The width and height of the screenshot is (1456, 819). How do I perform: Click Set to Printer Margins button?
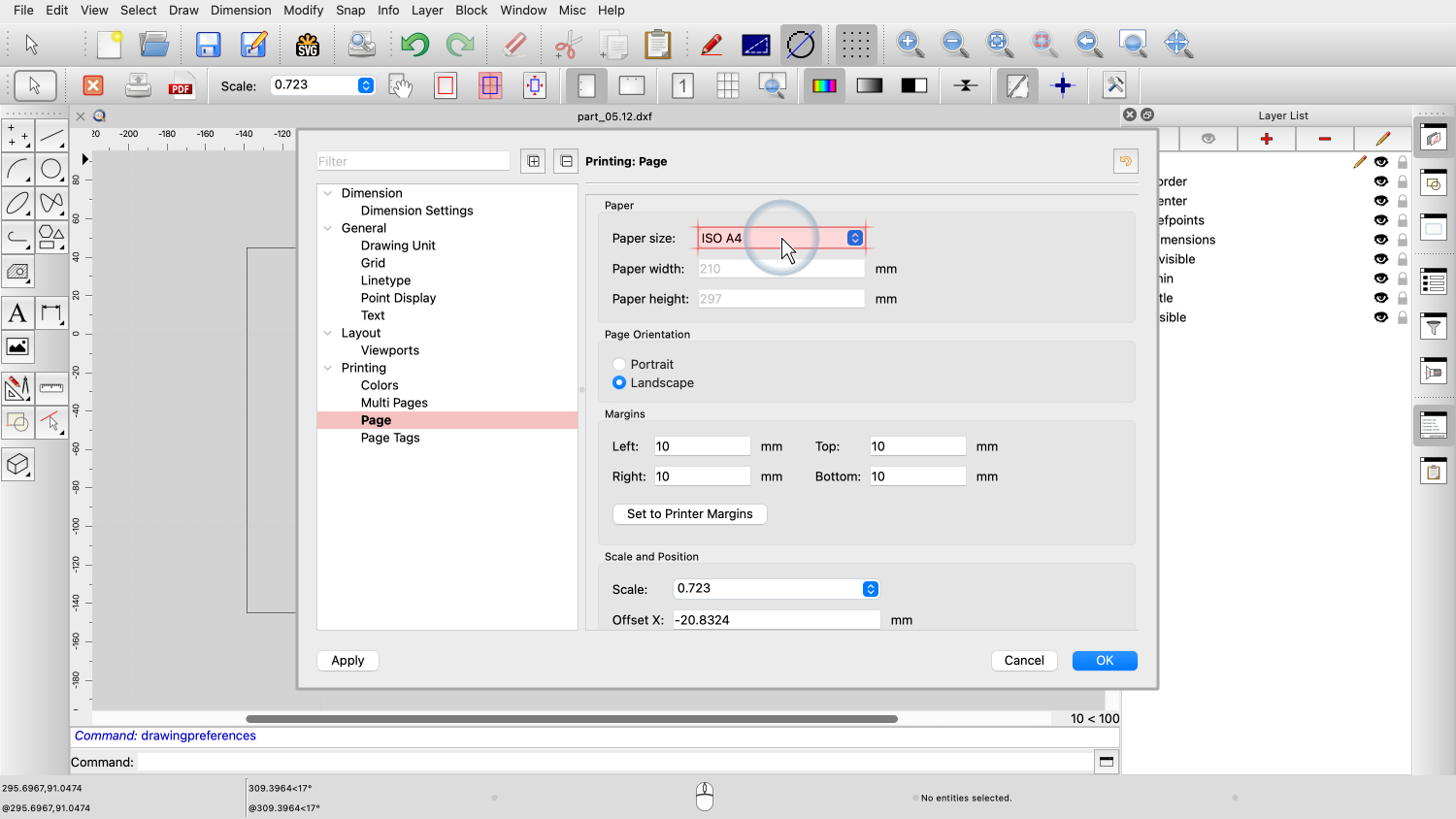(x=689, y=514)
